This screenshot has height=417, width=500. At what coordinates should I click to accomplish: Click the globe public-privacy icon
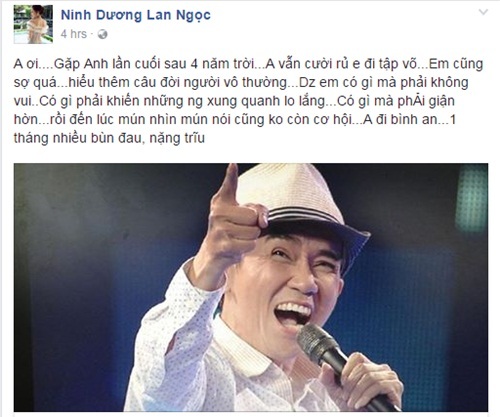pyautogui.click(x=103, y=34)
